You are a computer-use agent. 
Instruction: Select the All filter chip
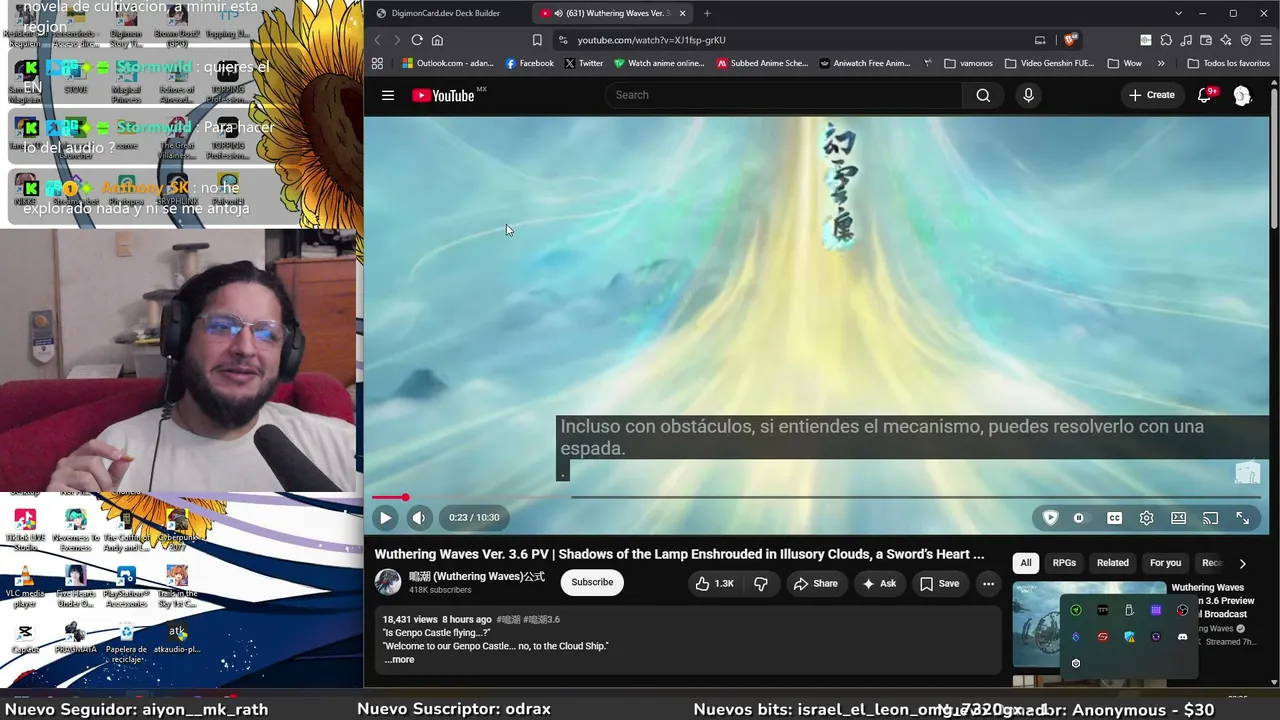click(1026, 563)
